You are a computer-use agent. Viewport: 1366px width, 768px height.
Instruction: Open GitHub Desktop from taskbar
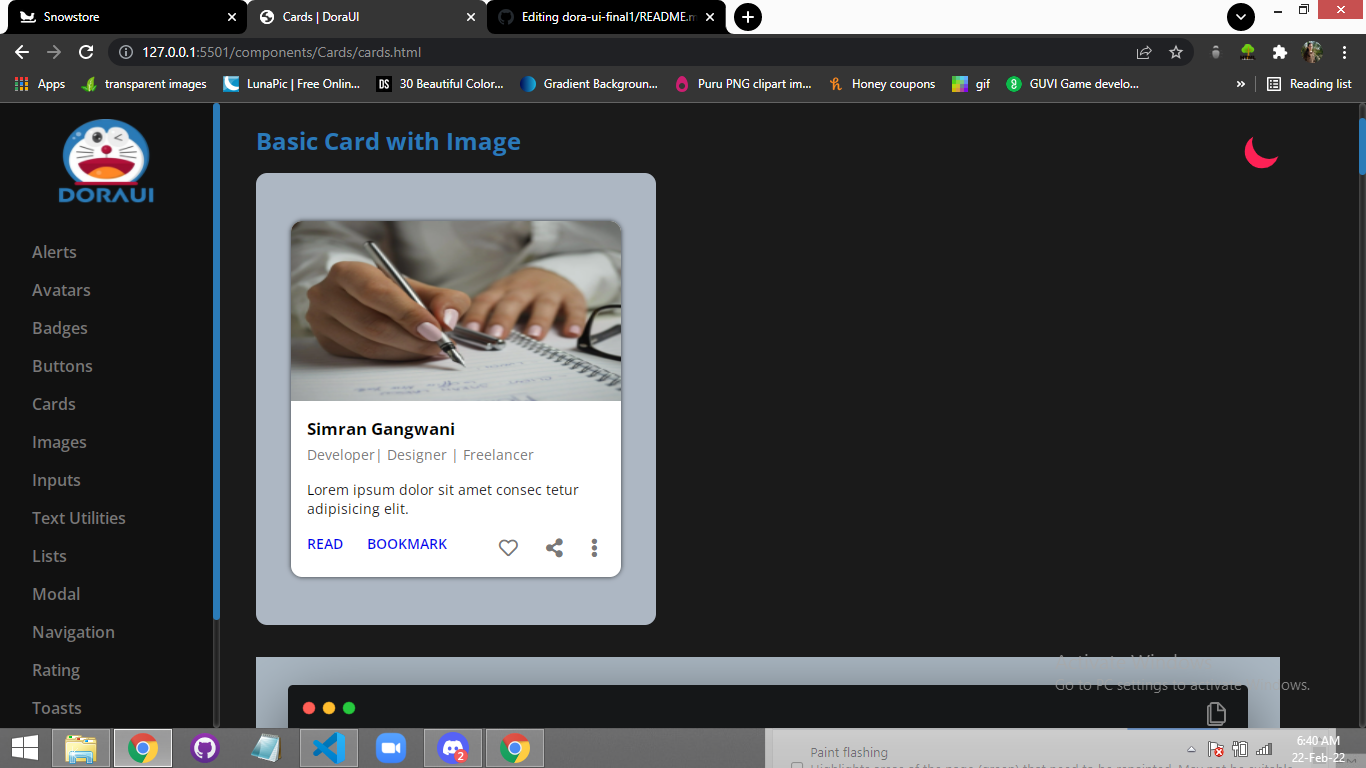tap(205, 748)
